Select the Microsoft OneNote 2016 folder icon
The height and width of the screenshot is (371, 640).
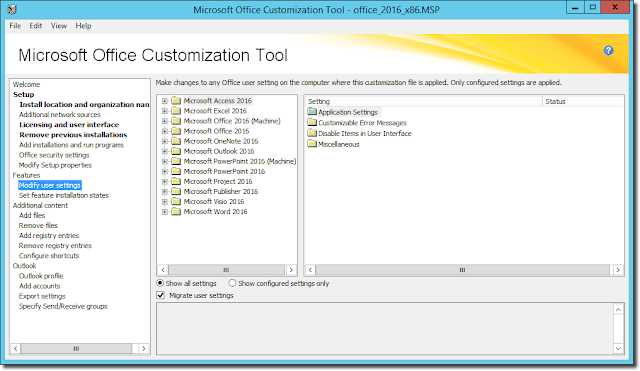(176, 141)
